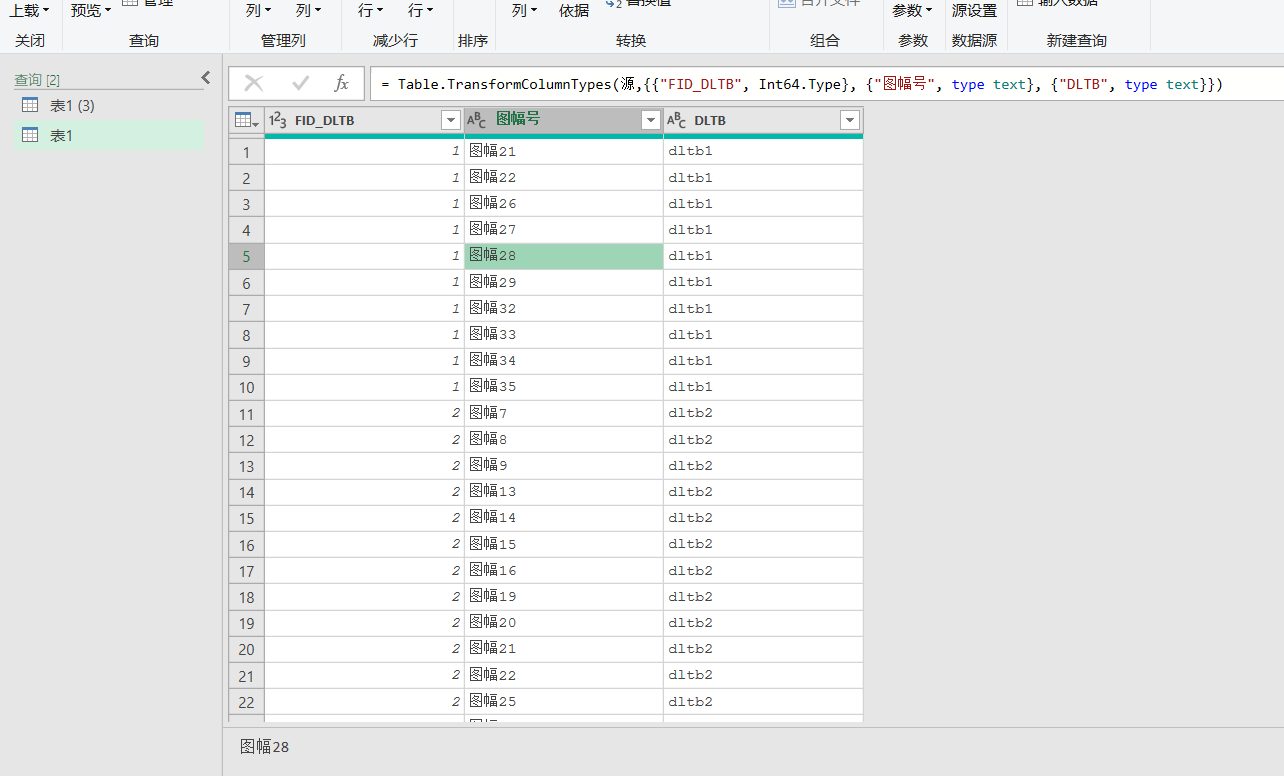Click the 图幅13 cell

pos(564,492)
